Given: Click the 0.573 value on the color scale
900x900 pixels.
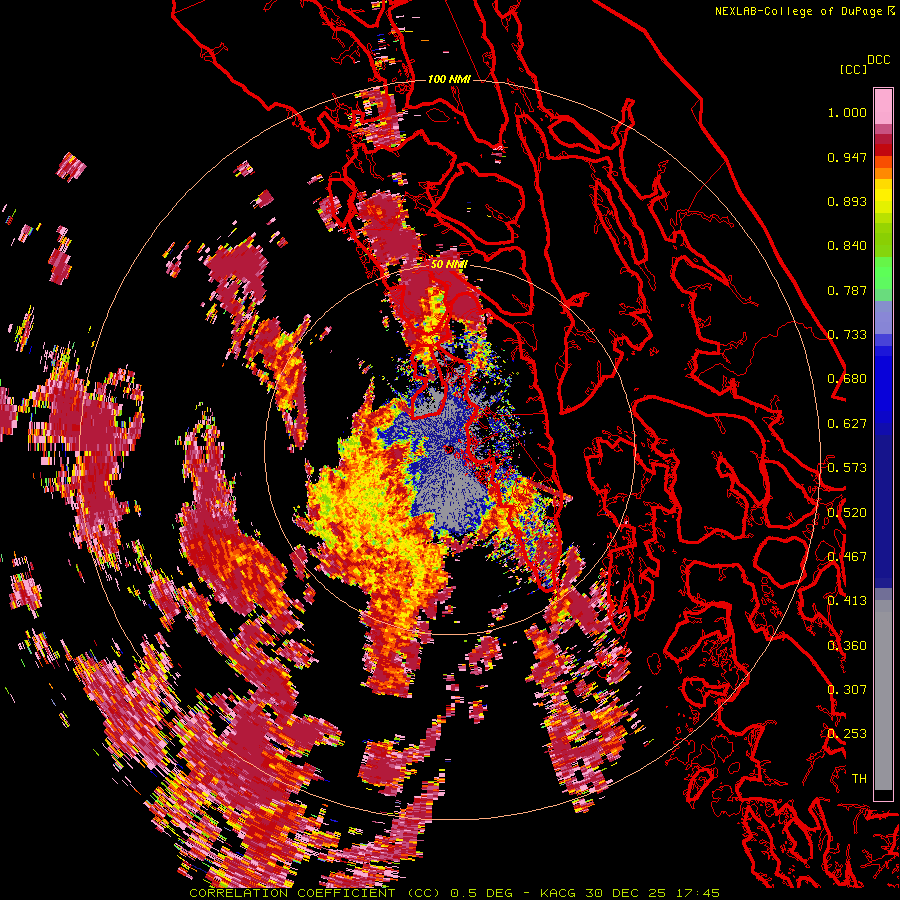Looking at the screenshot, I should click(847, 468).
